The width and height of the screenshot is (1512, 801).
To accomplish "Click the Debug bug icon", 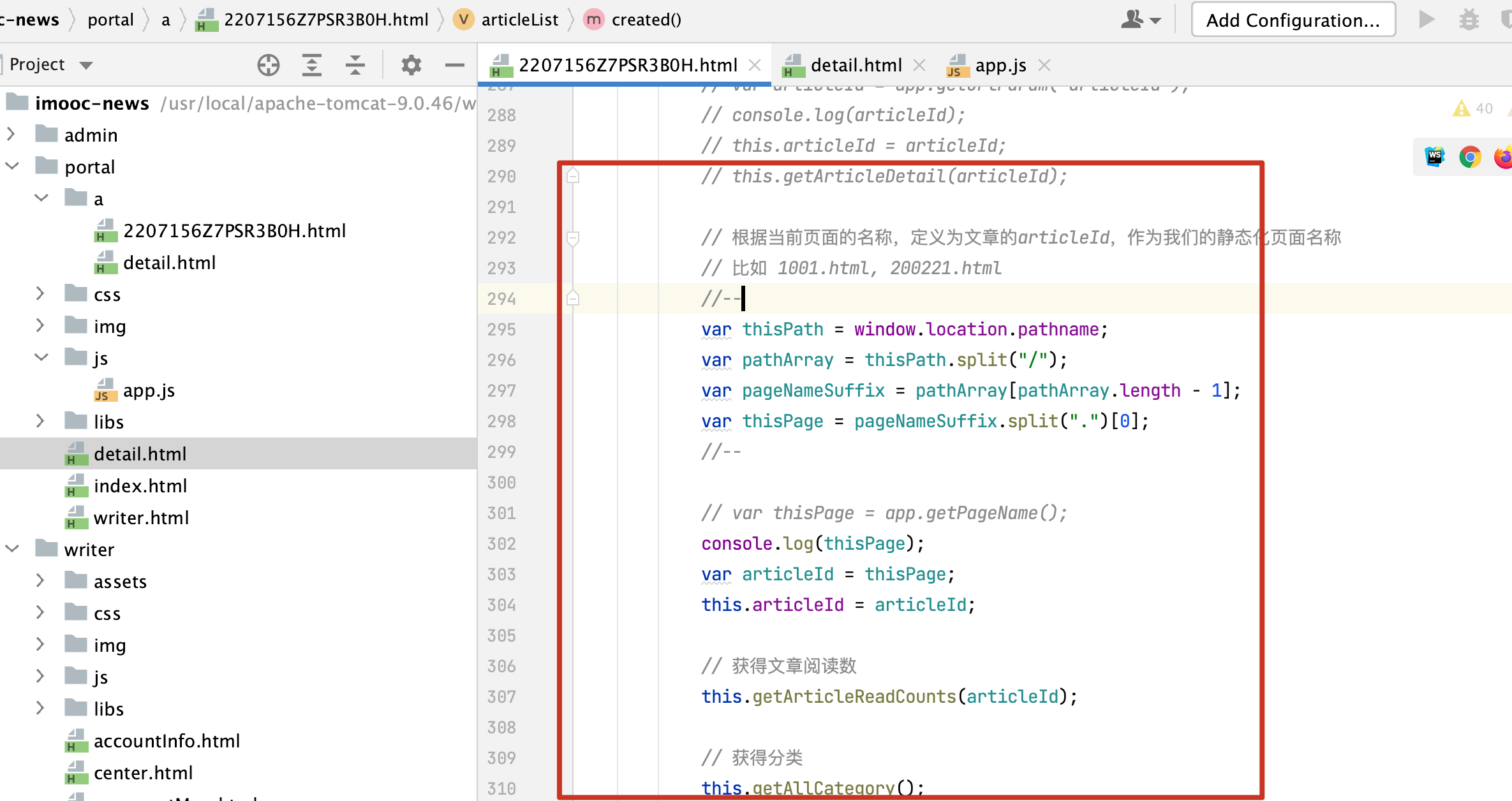I will [1469, 20].
